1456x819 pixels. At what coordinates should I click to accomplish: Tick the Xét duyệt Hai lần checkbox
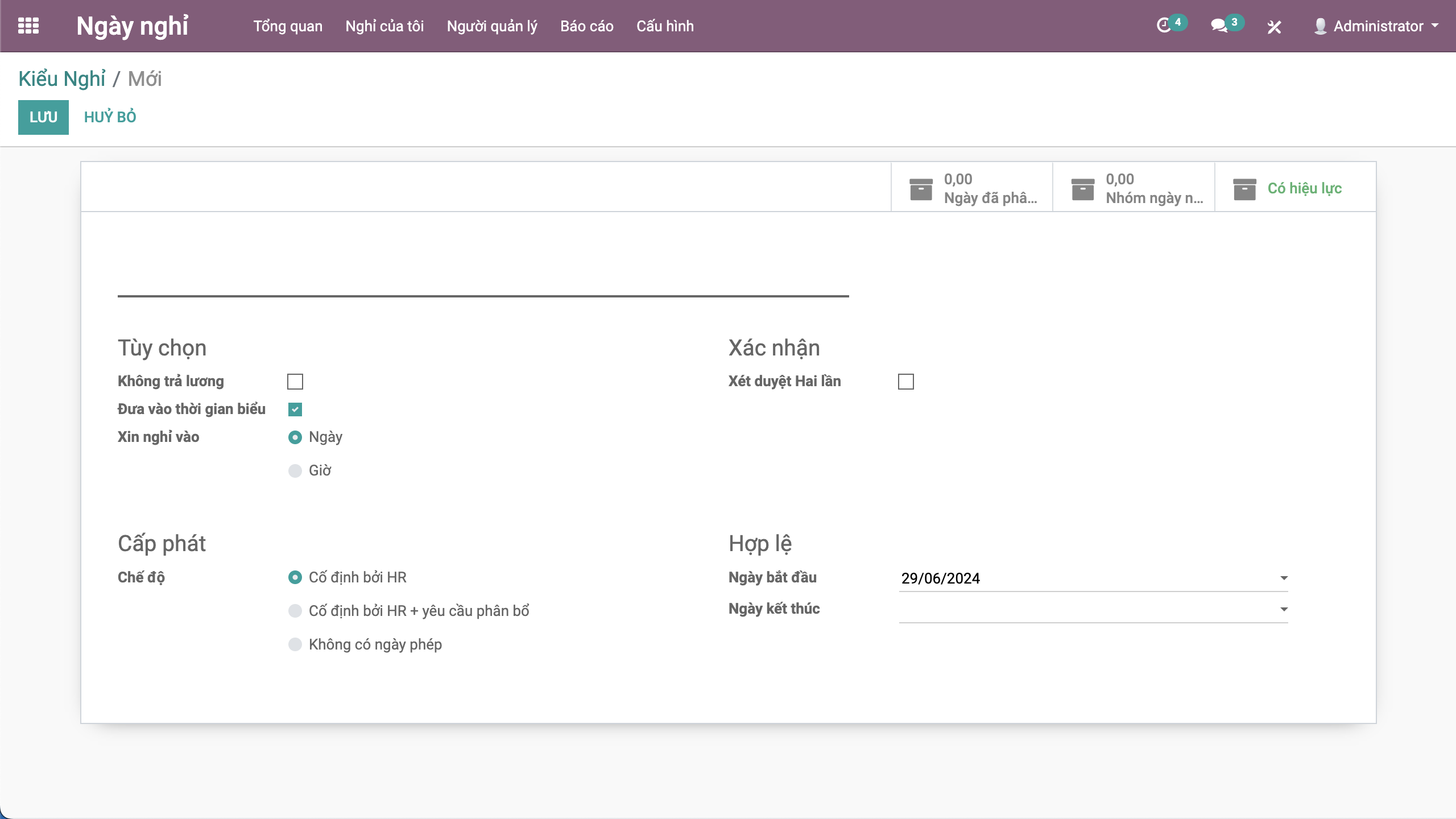[x=905, y=381]
